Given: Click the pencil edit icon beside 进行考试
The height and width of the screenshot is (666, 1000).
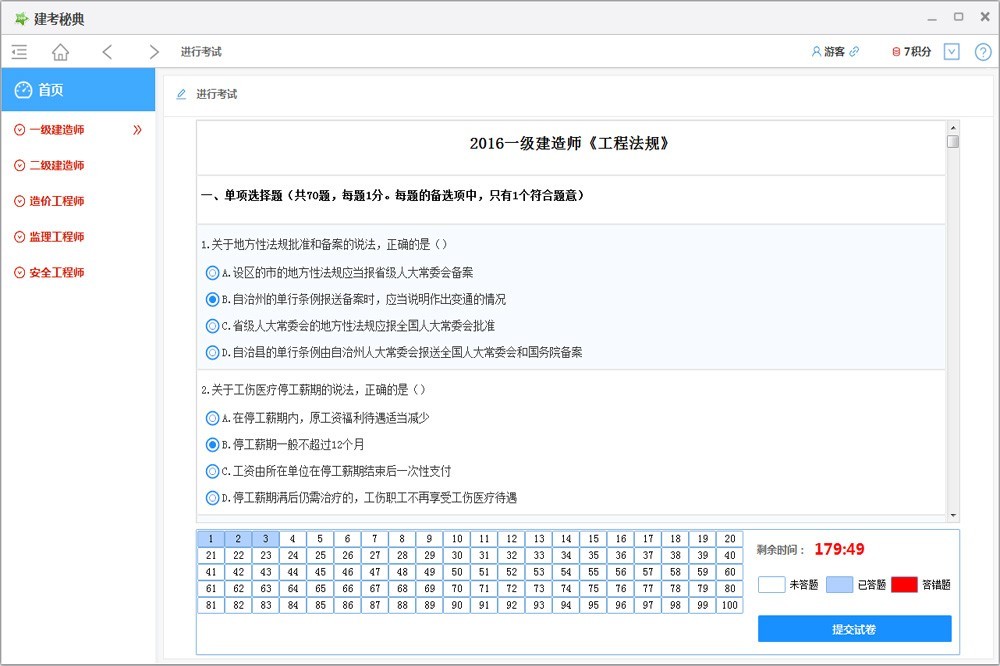Looking at the screenshot, I should pyautogui.click(x=180, y=93).
